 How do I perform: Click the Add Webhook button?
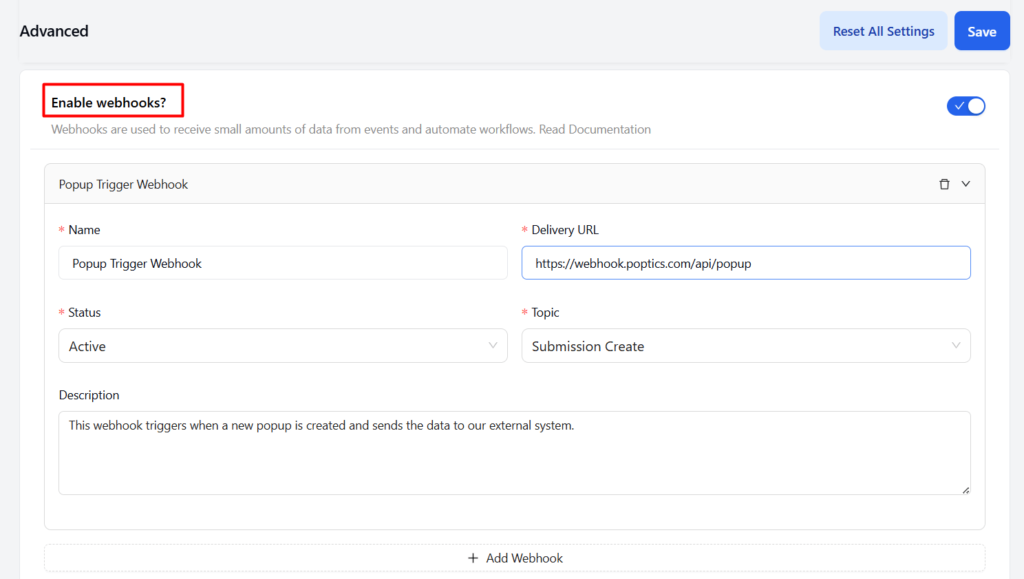[515, 558]
